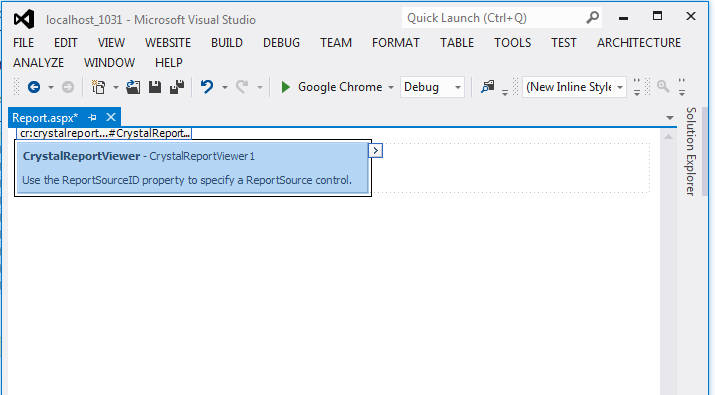The width and height of the screenshot is (715, 395).
Task: Open the Solution Explorer side panel
Action: [x=691, y=151]
